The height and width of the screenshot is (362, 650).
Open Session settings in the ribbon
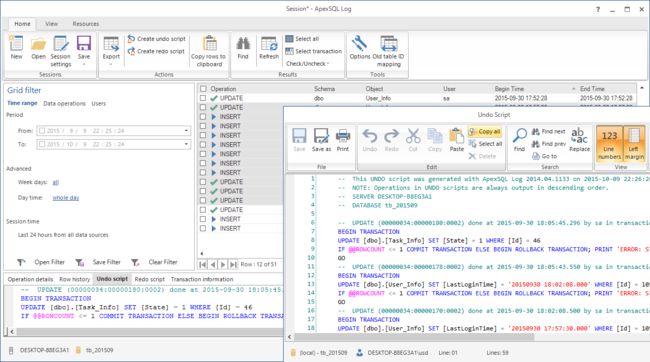coord(61,51)
